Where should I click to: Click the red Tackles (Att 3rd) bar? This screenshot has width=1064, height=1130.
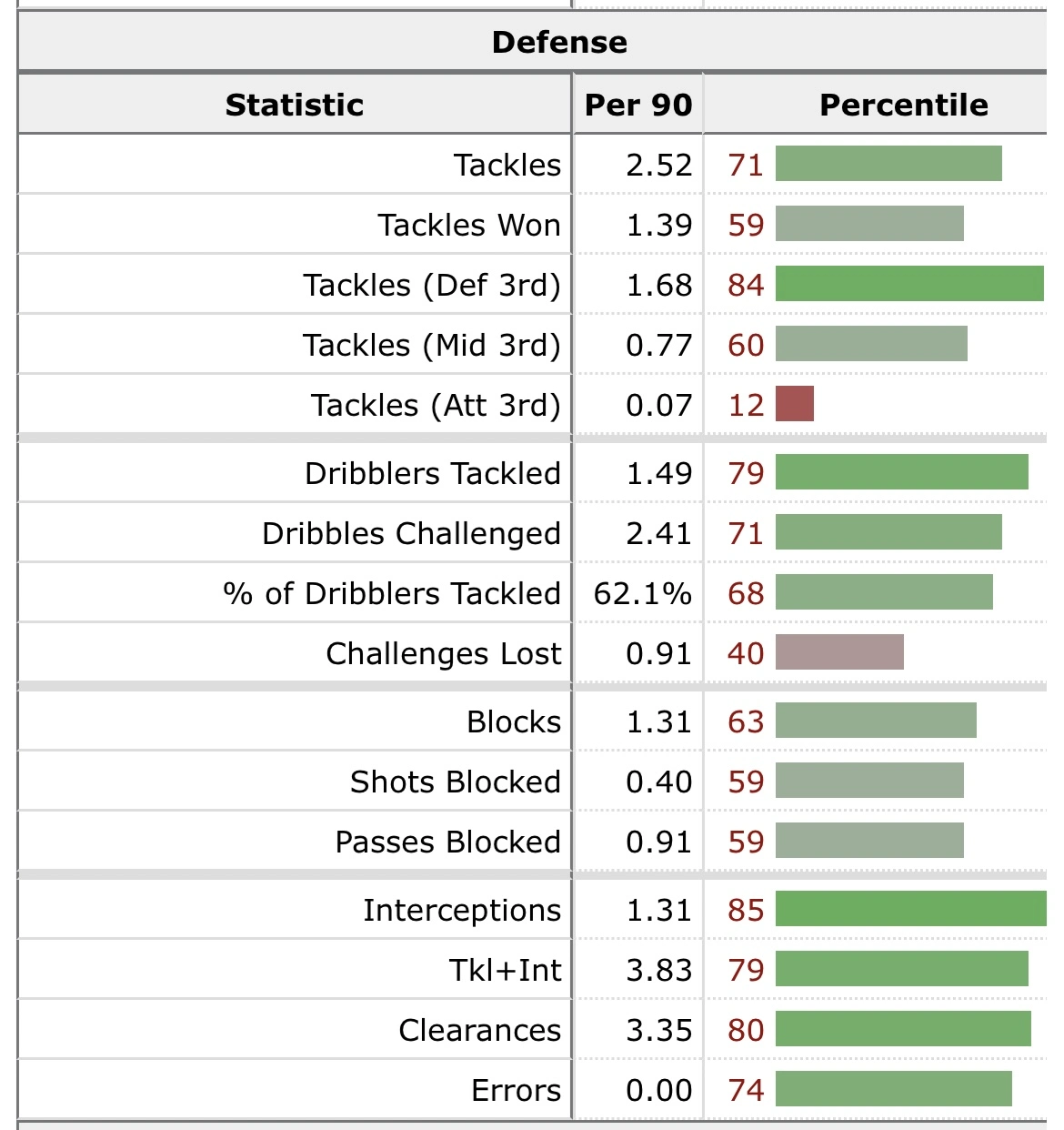pos(795,405)
